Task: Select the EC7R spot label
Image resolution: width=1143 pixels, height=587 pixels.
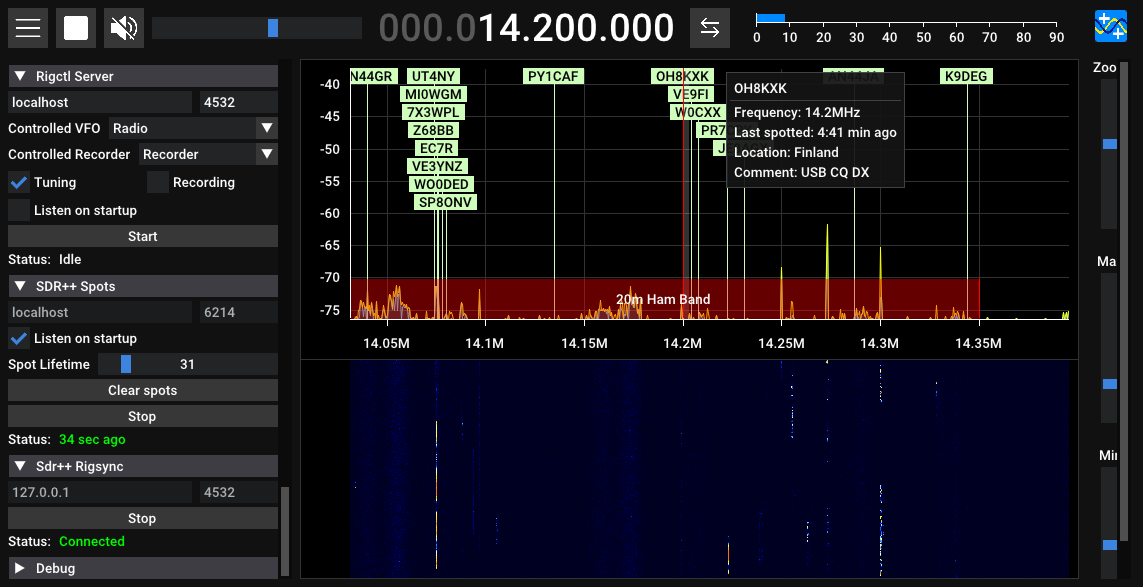Action: 437,148
